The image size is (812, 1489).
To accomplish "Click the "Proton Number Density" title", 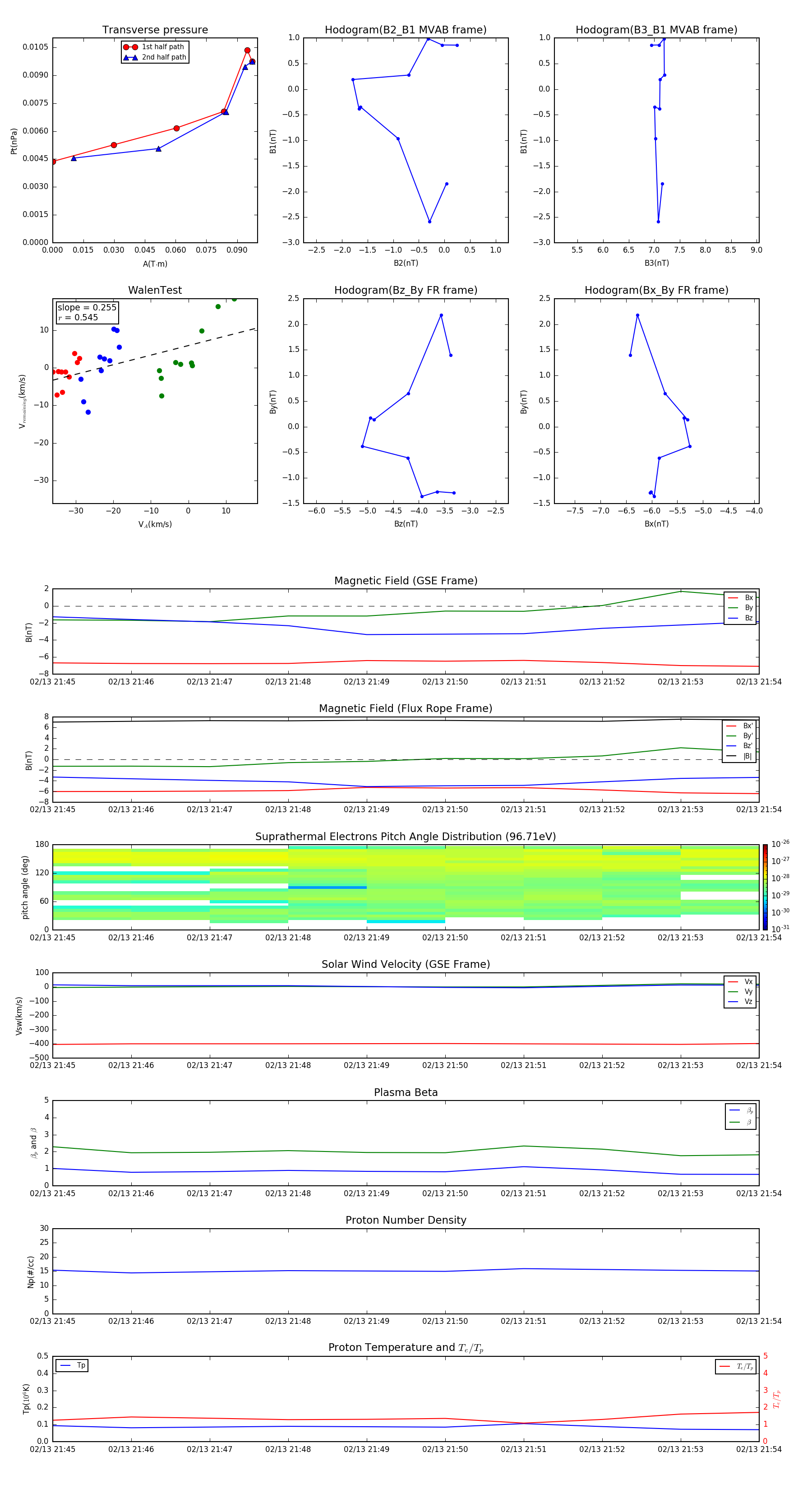I will 406,1220.
